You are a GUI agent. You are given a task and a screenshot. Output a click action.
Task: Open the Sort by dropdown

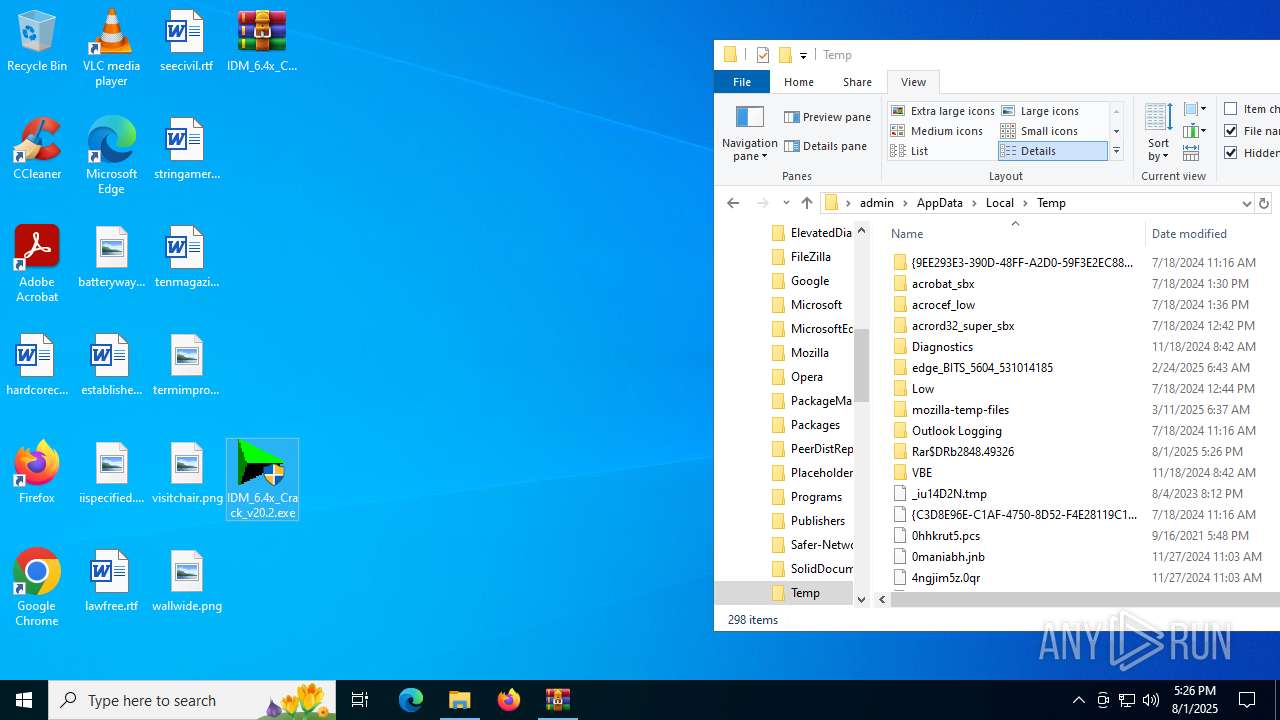[1158, 132]
